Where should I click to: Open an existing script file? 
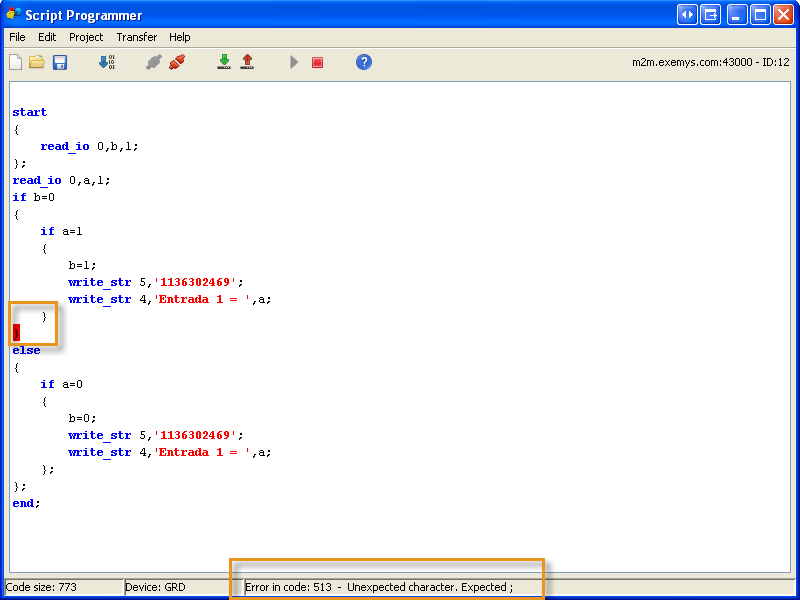point(37,62)
